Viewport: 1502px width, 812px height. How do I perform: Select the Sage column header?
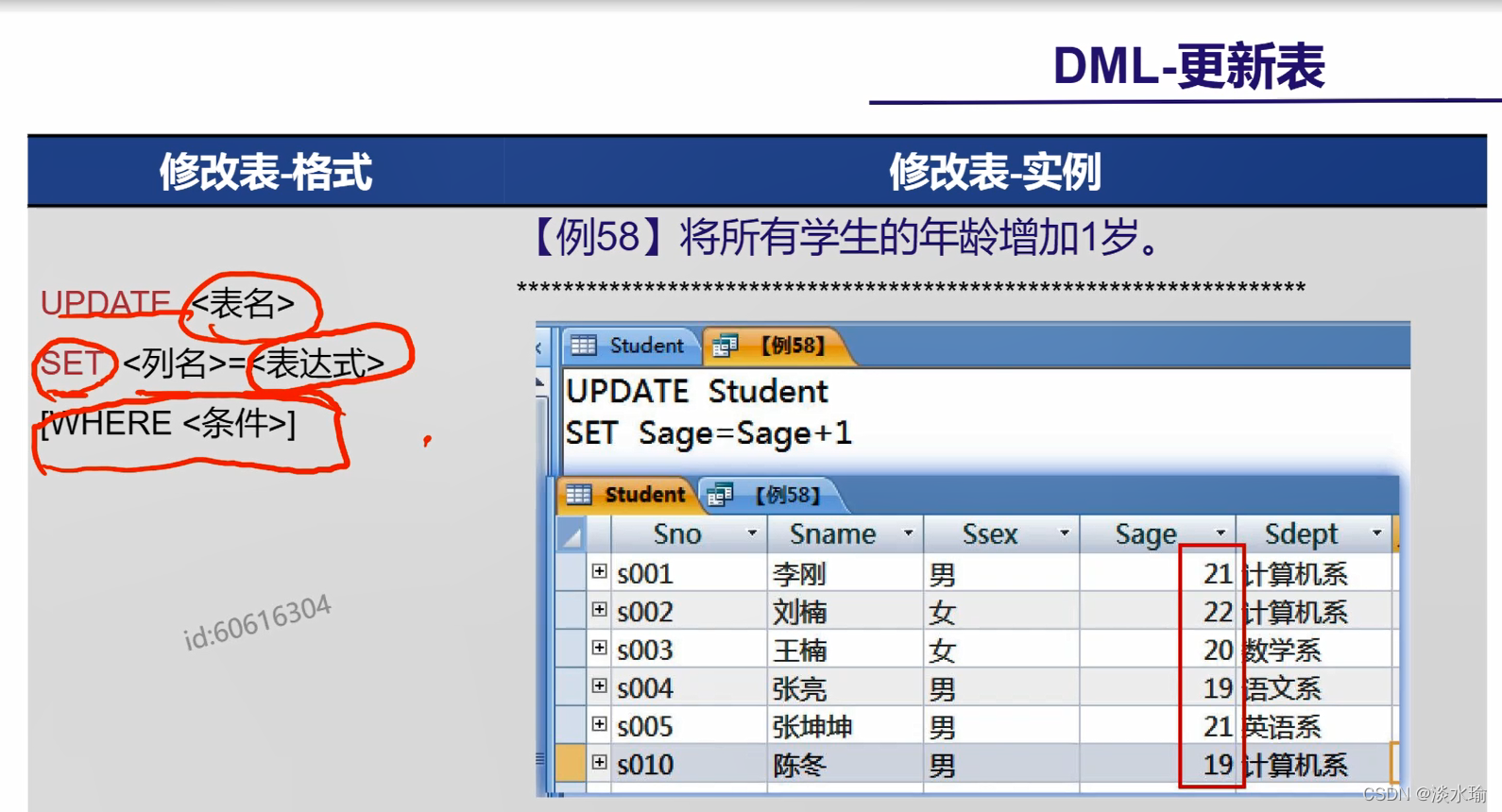[1157, 534]
